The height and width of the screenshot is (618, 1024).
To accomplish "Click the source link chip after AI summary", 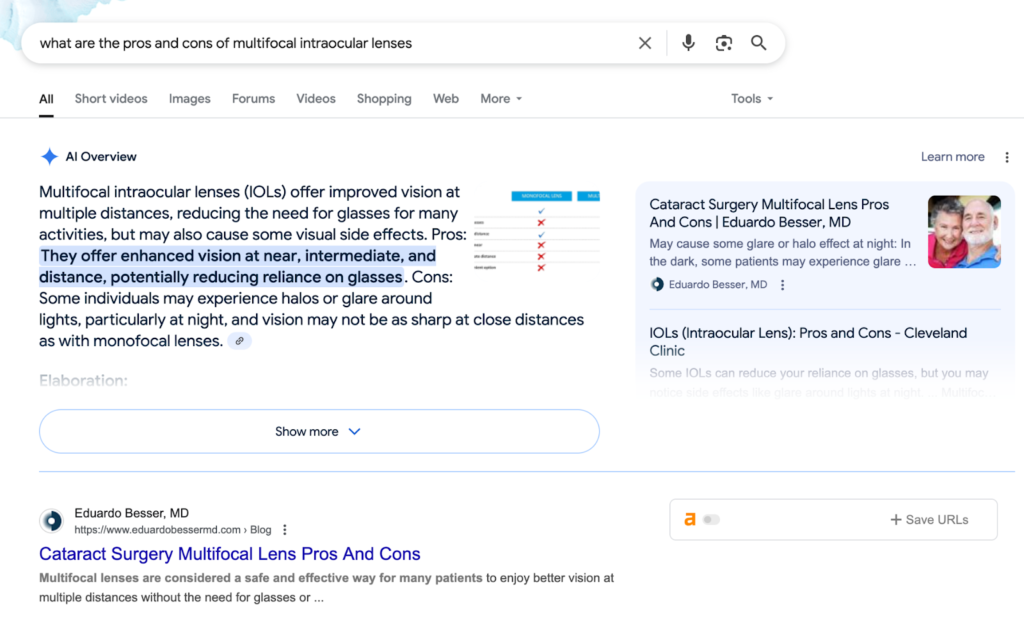I will [239, 341].
